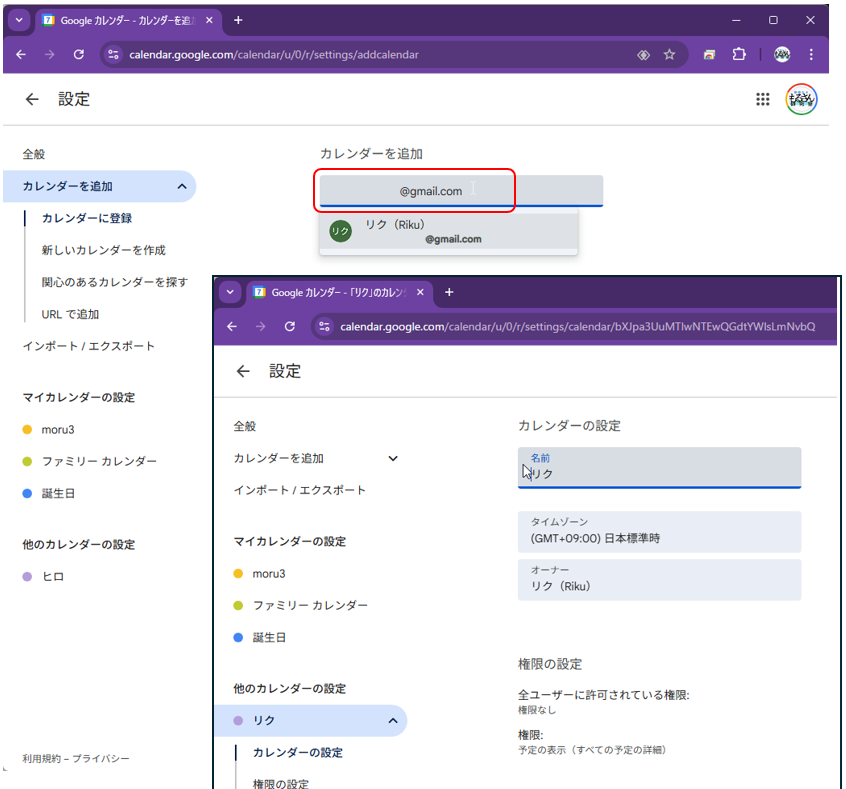Go back from settings in the リク calendar window

[243, 372]
